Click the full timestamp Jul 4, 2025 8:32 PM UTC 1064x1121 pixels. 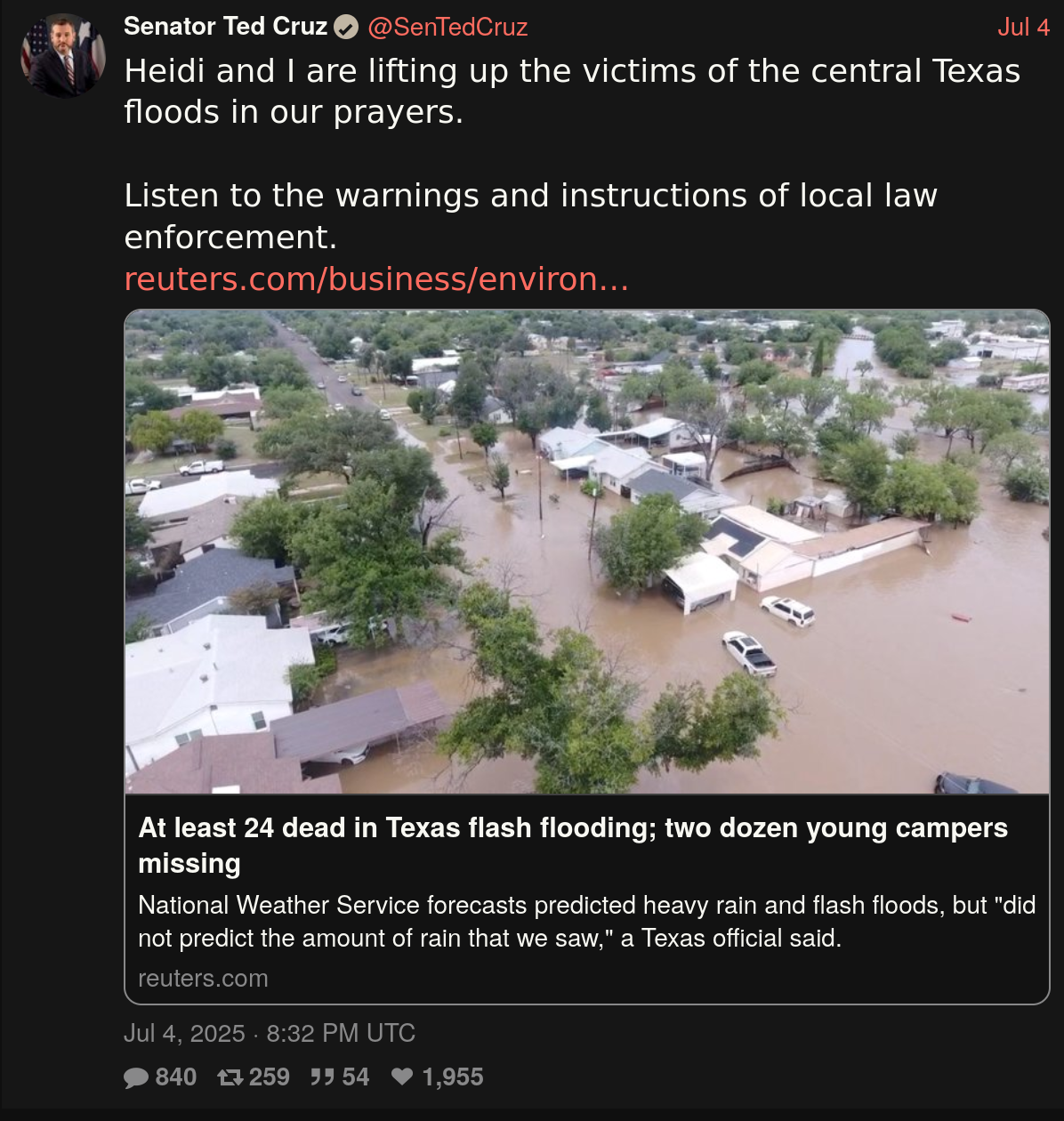click(270, 1033)
